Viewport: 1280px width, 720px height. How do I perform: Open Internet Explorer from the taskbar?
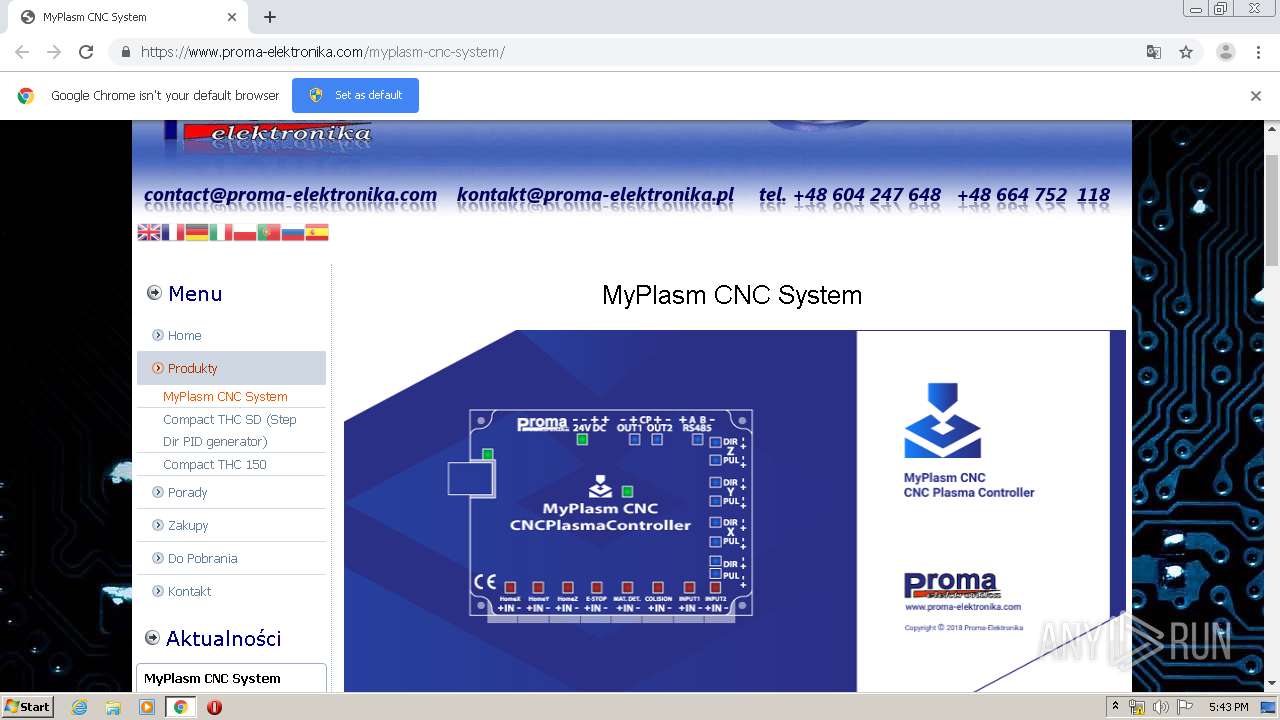point(80,707)
